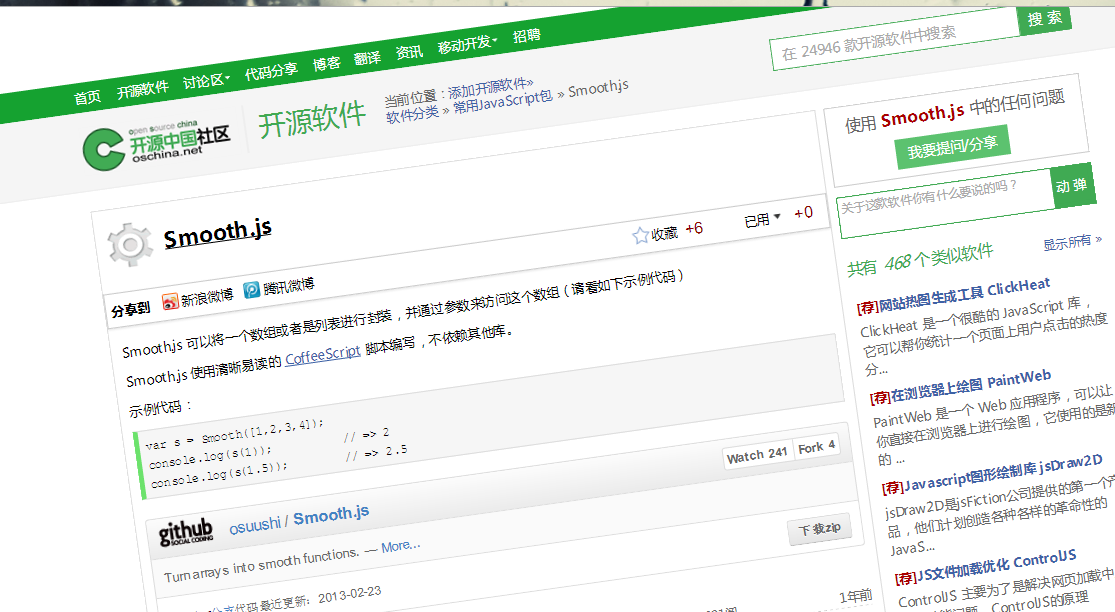Expand the 移动开发 dropdown menu
This screenshot has width=1115, height=612.
(467, 43)
